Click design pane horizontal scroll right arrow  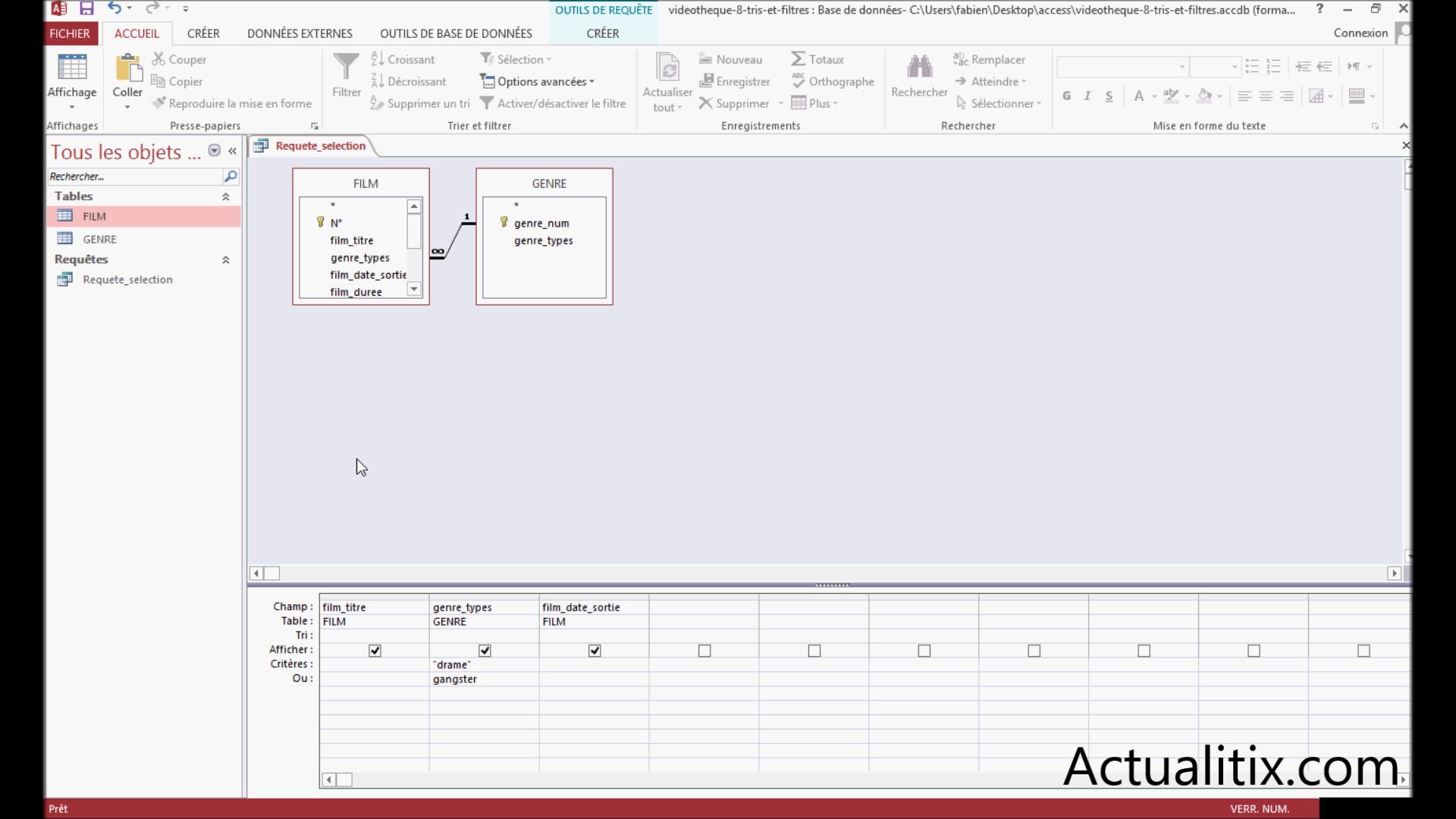coord(1394,573)
